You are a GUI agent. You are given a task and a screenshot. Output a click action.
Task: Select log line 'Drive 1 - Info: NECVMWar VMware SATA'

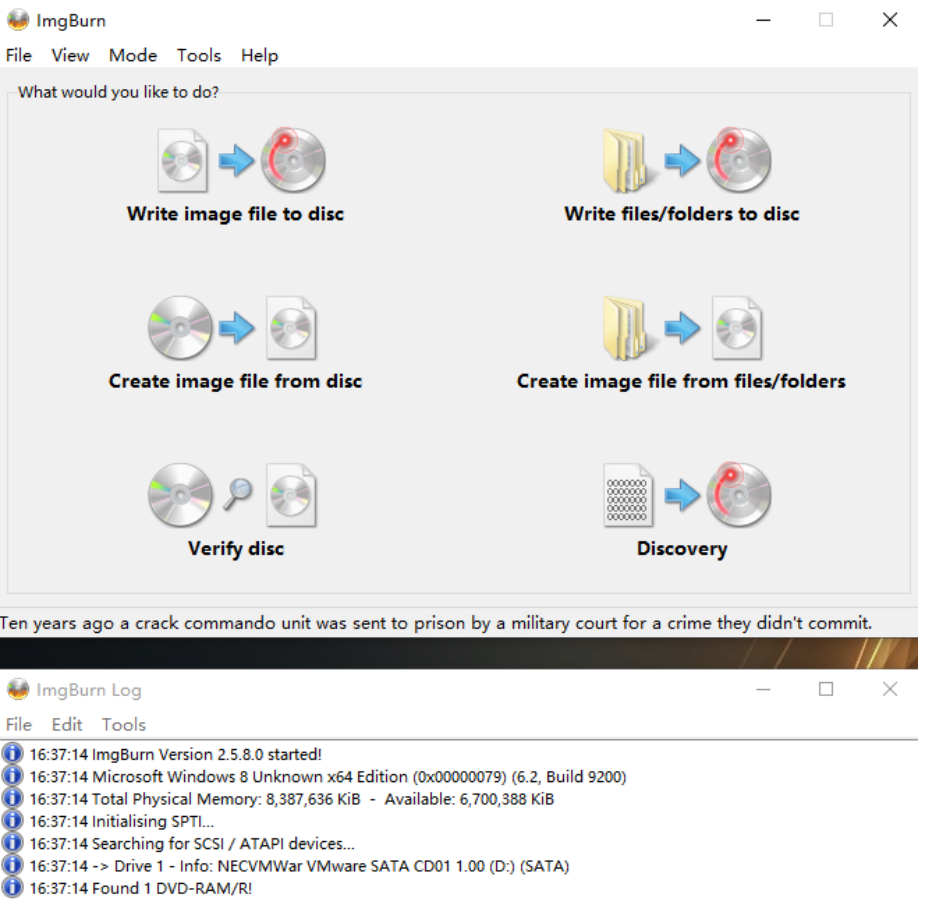299,866
